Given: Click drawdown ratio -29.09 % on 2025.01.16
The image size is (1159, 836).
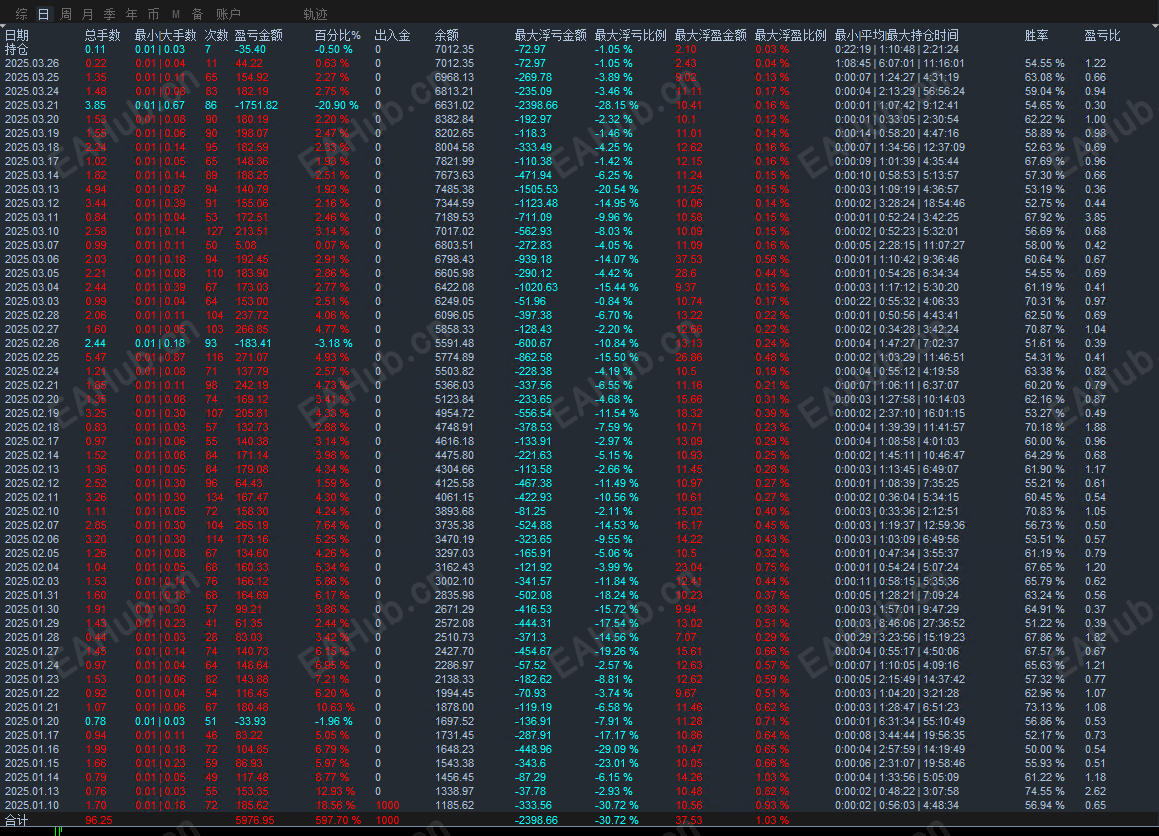Looking at the screenshot, I should click(x=616, y=749).
